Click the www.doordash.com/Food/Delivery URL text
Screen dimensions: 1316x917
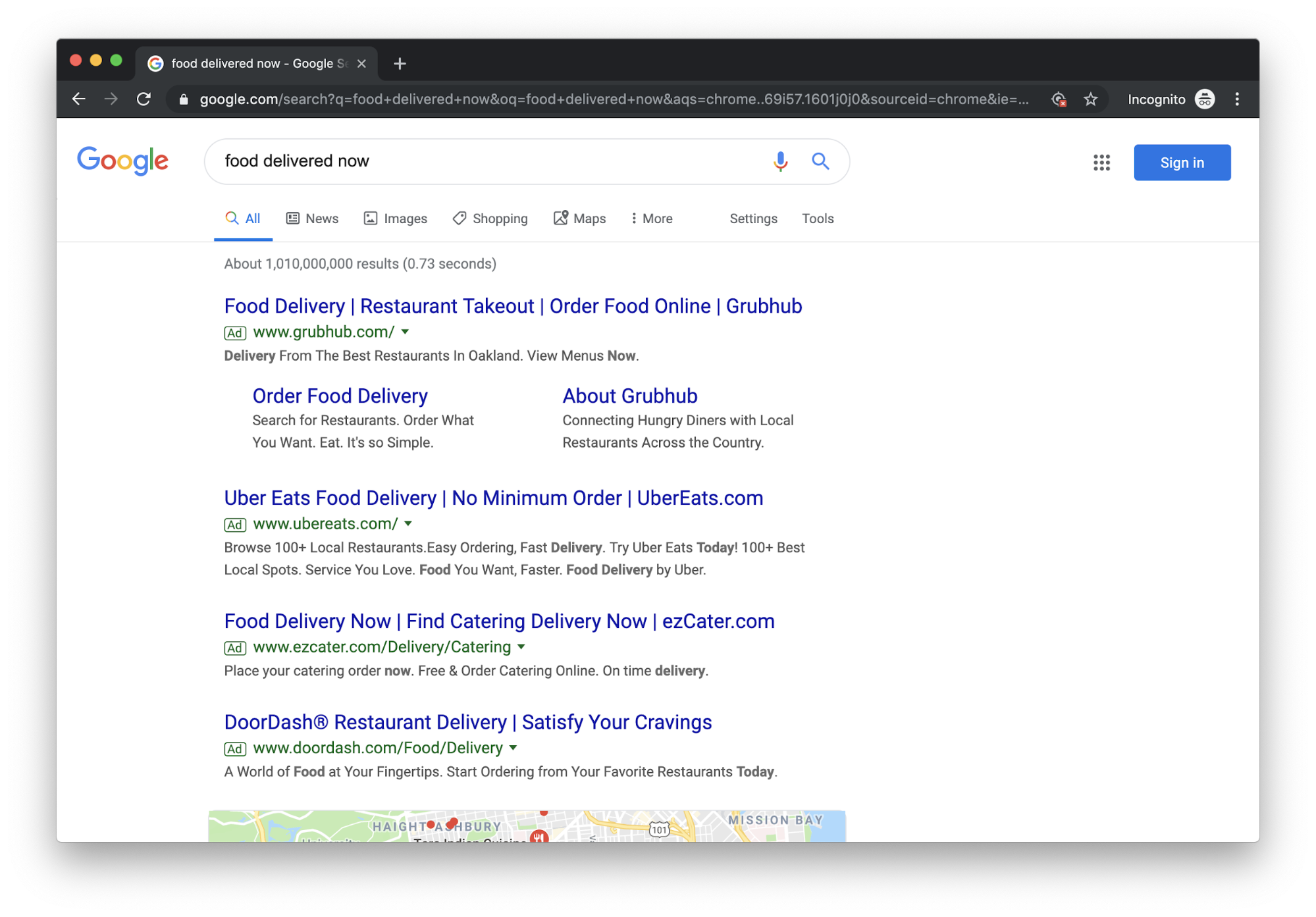coord(378,748)
